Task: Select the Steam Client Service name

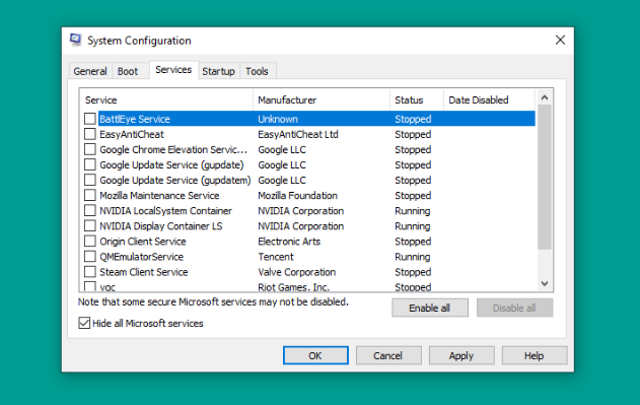Action: 144,272
